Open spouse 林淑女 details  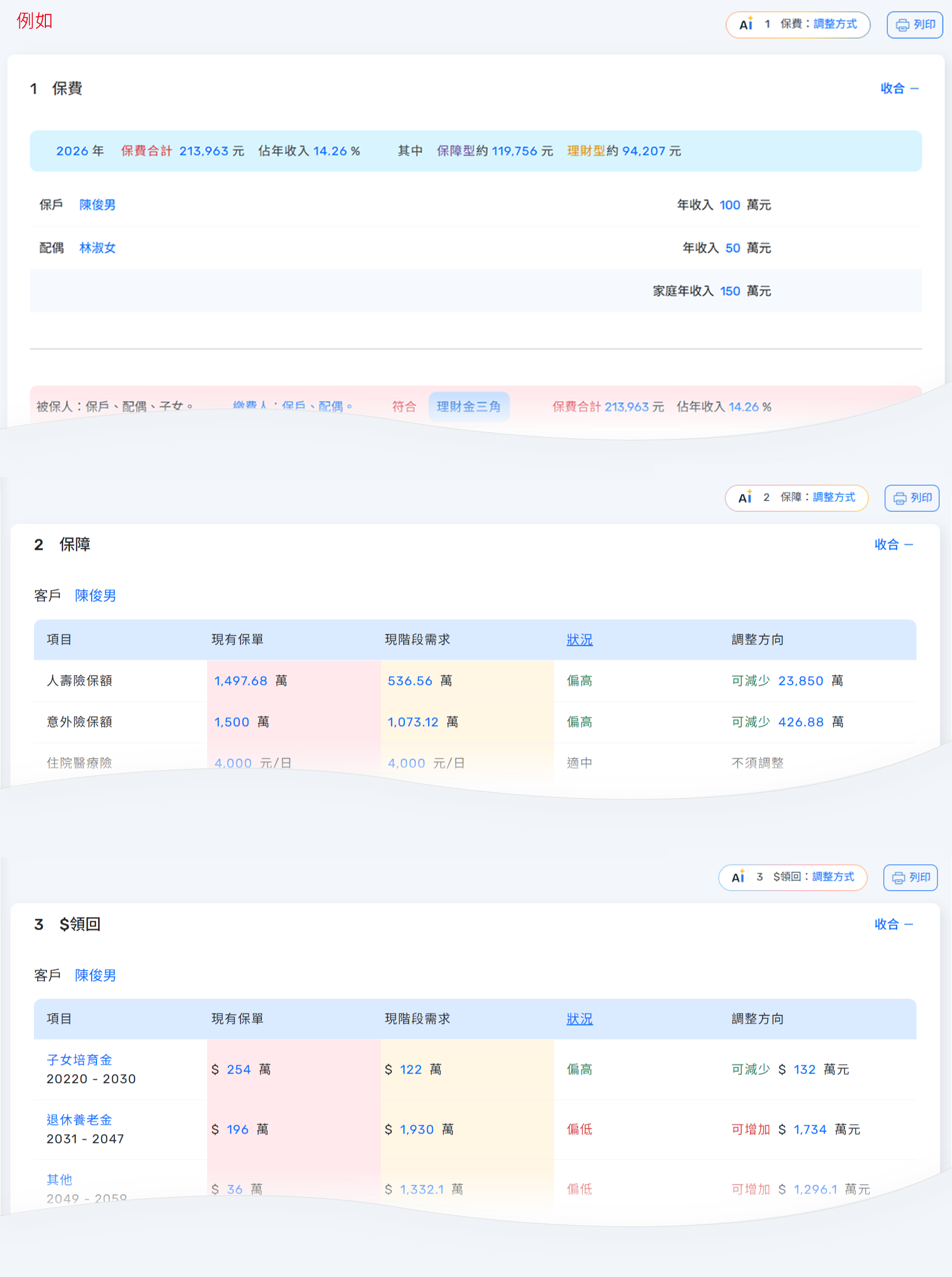pos(97,248)
